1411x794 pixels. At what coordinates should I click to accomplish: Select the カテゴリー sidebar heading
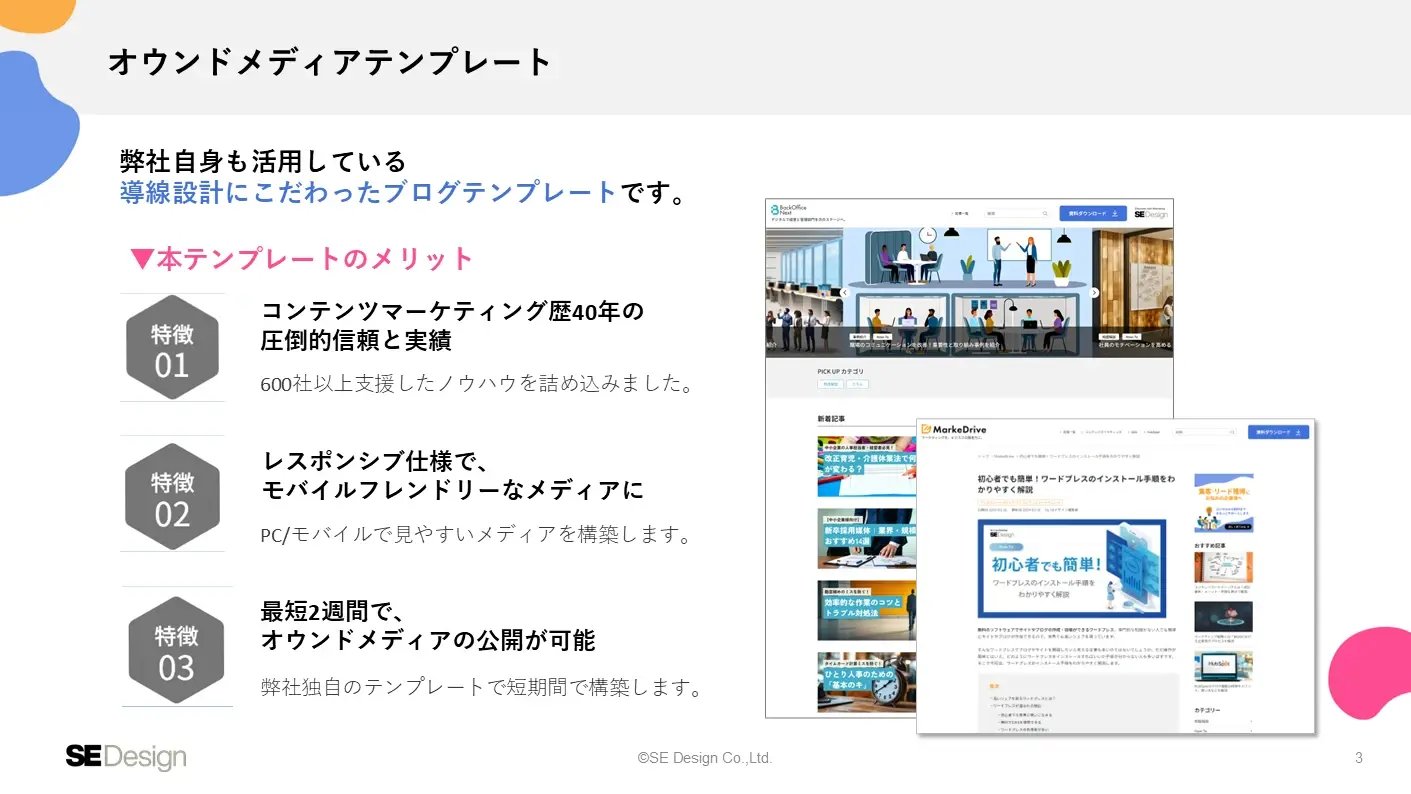click(1207, 710)
